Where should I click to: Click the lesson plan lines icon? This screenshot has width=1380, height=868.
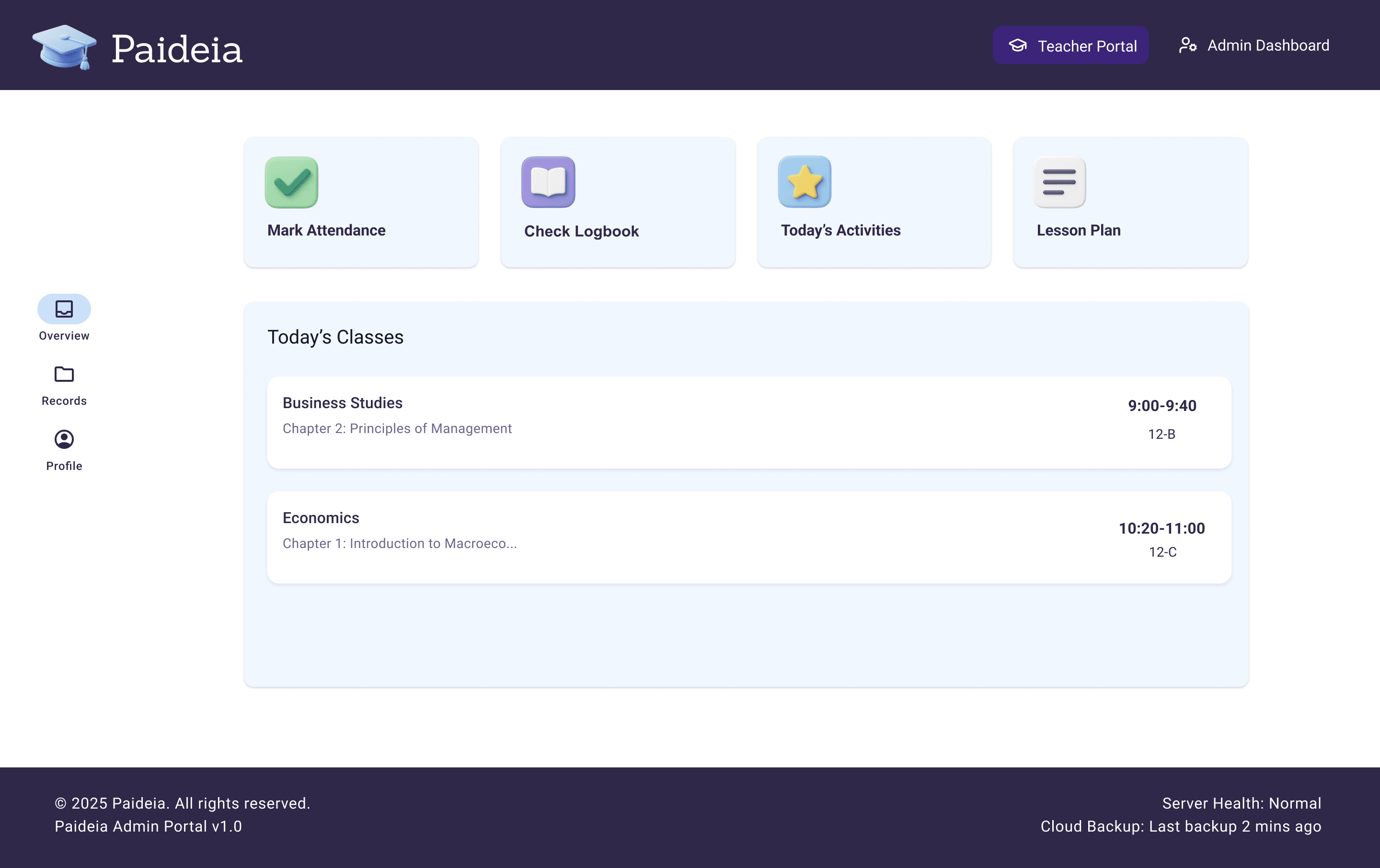click(x=1059, y=182)
